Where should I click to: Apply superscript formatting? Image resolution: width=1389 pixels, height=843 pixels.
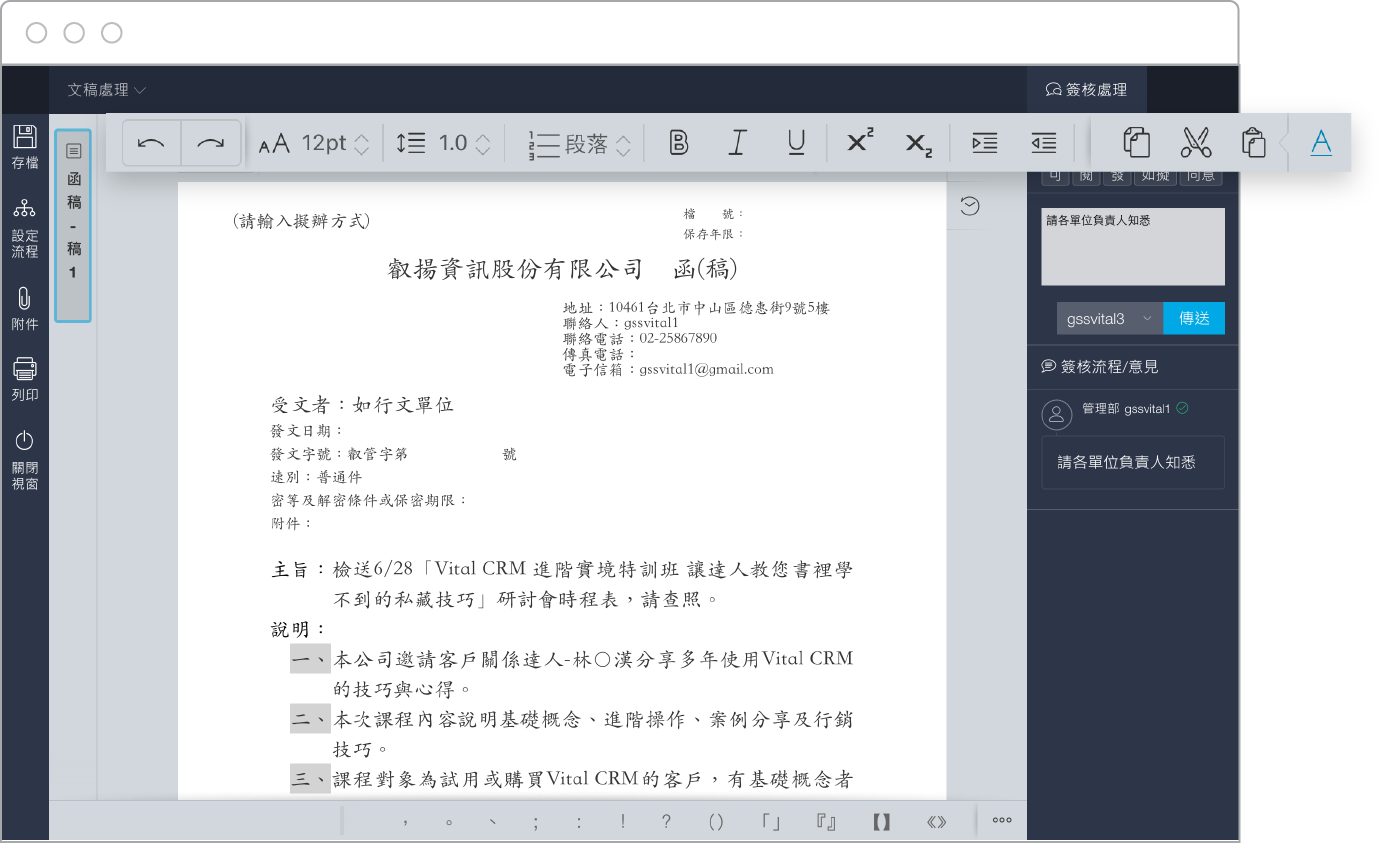coord(860,142)
